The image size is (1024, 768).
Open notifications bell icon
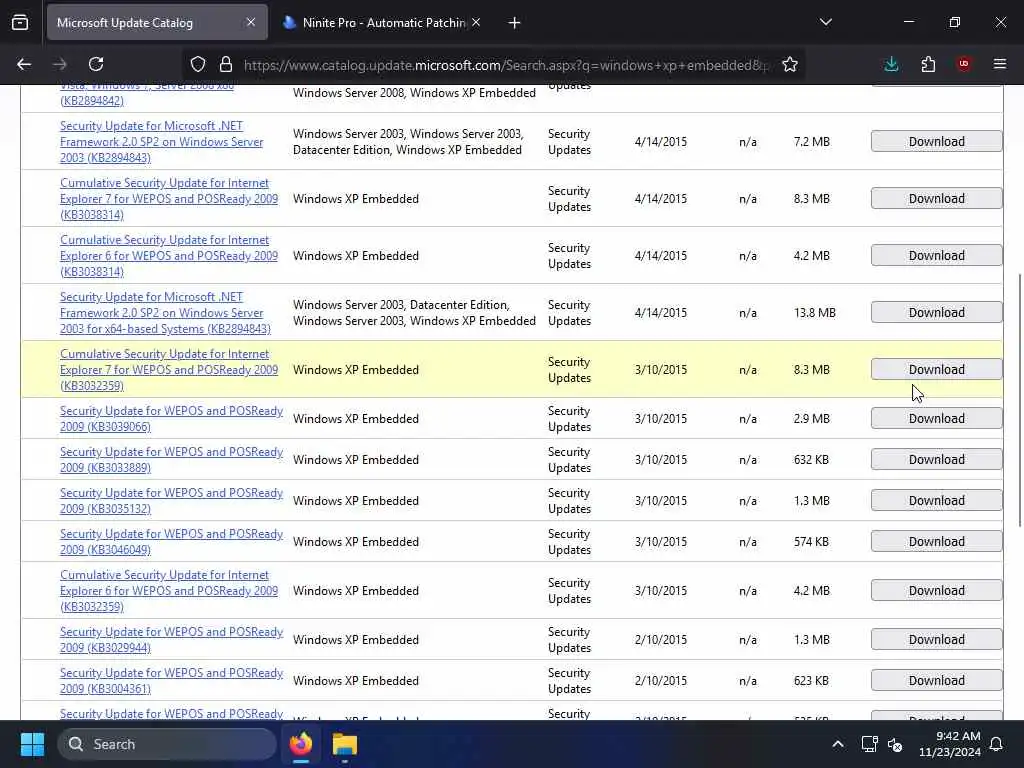(x=997, y=744)
